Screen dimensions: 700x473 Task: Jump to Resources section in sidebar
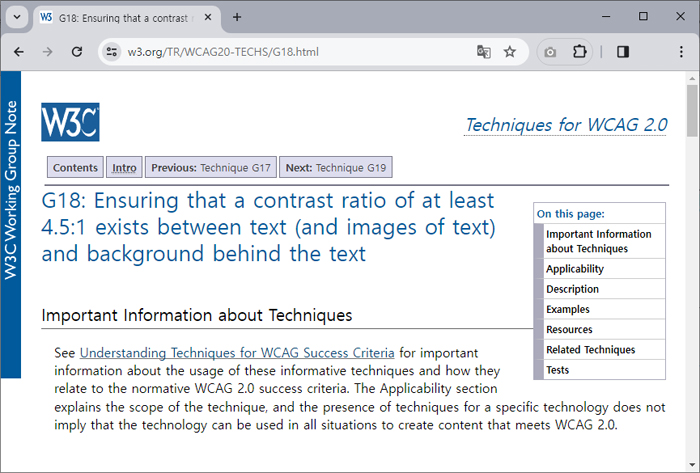[x=599, y=329]
